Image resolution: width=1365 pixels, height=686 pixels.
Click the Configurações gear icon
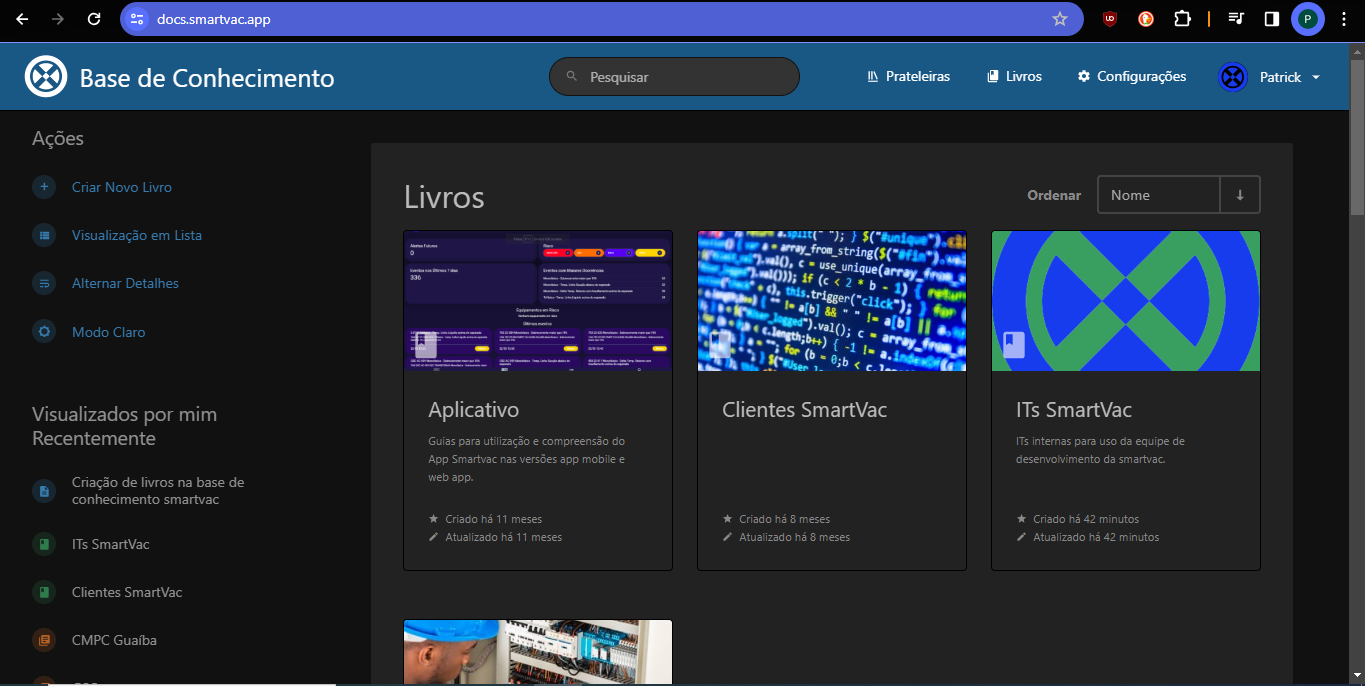1083,77
